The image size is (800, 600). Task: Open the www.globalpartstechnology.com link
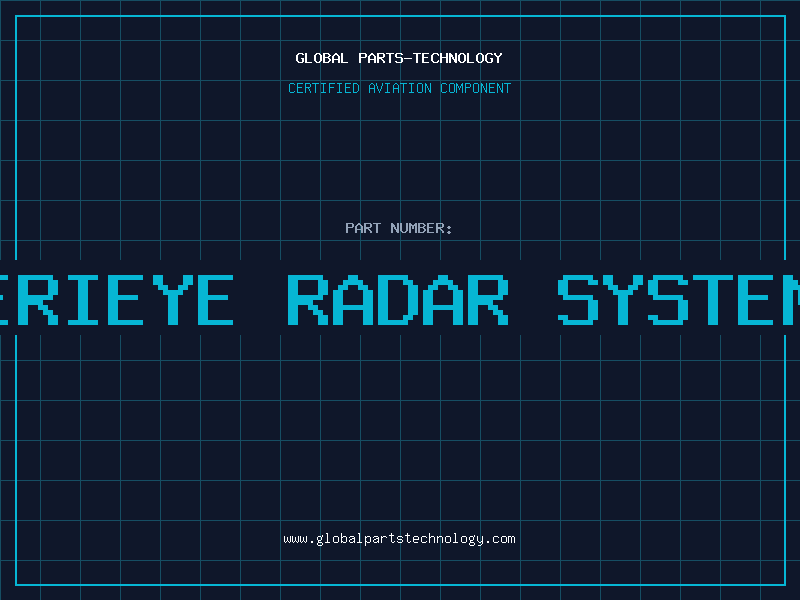pos(399,539)
